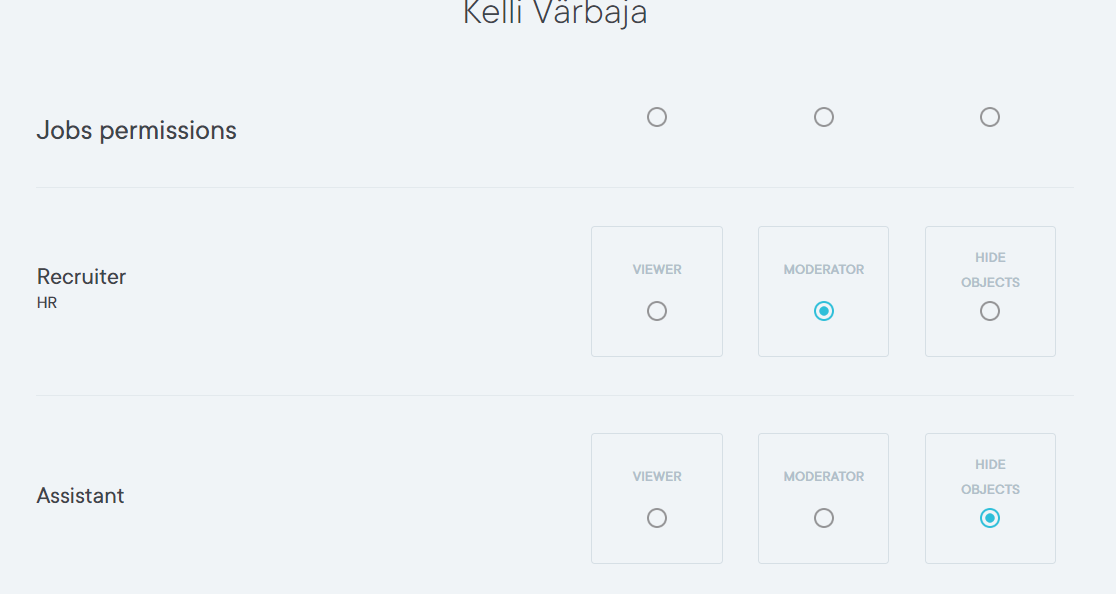
Task: Click HIDE OBJECTS label in Assistant row
Action: (990, 477)
